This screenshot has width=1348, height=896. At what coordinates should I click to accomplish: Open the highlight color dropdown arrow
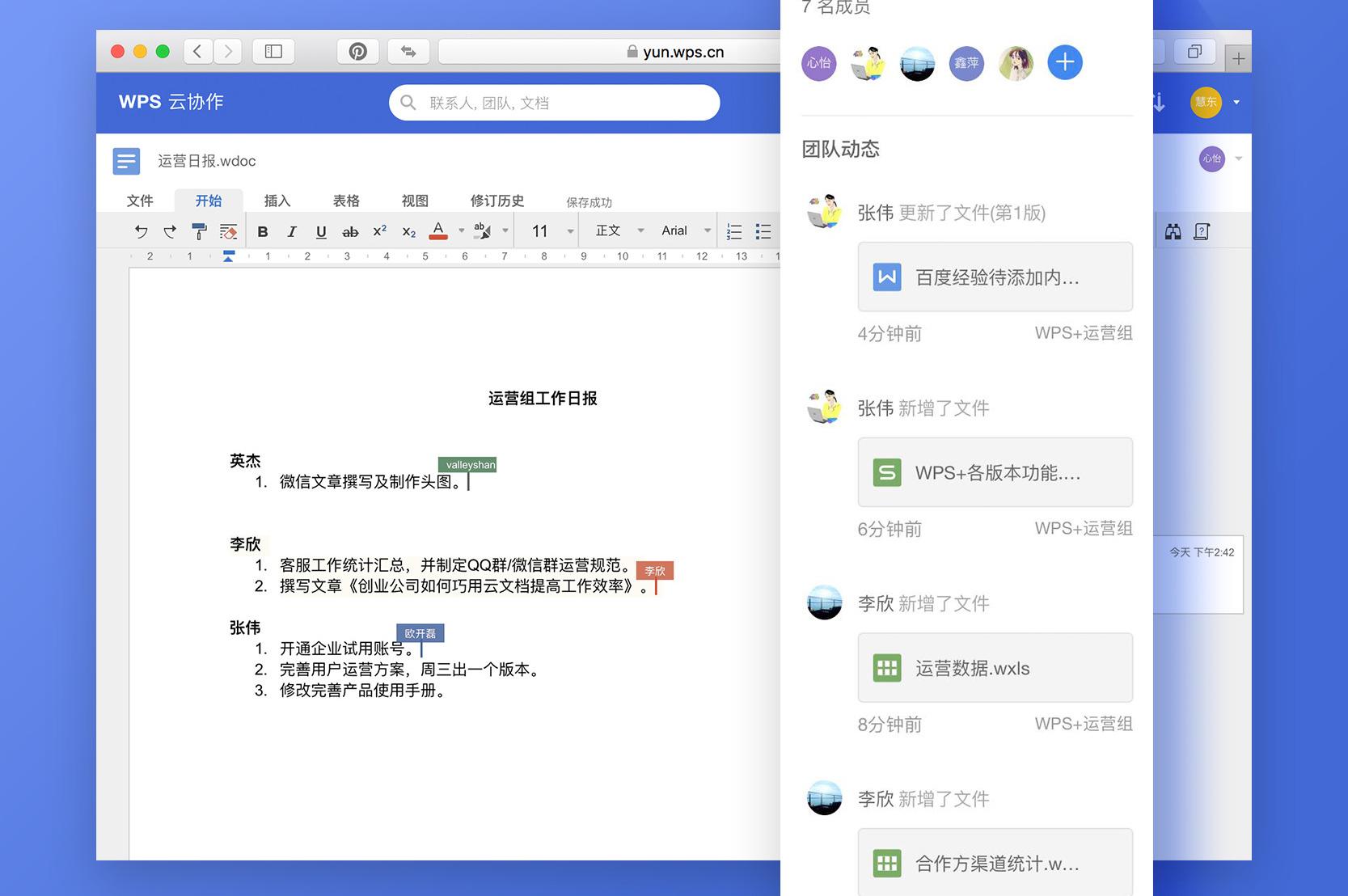pyautogui.click(x=505, y=230)
